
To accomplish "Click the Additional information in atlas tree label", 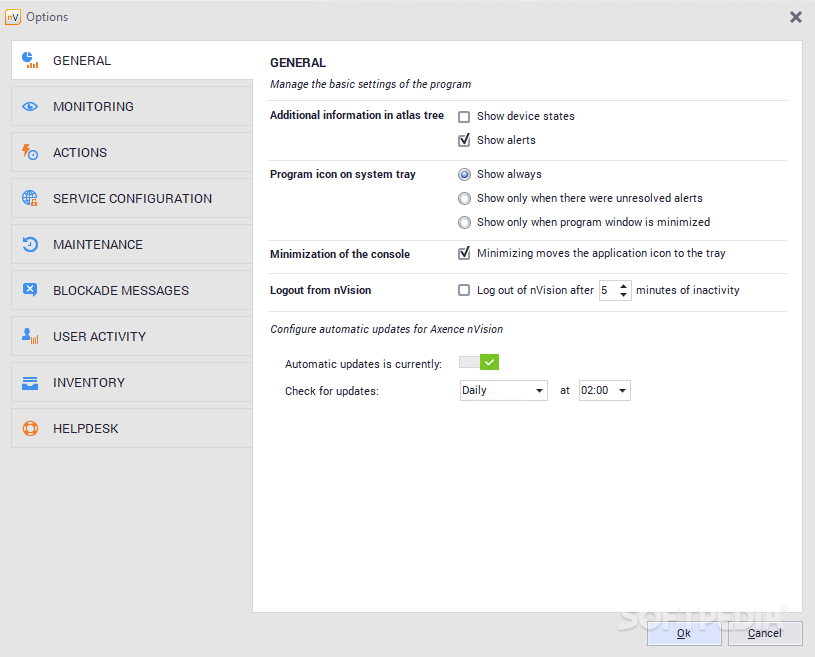I will 357,115.
